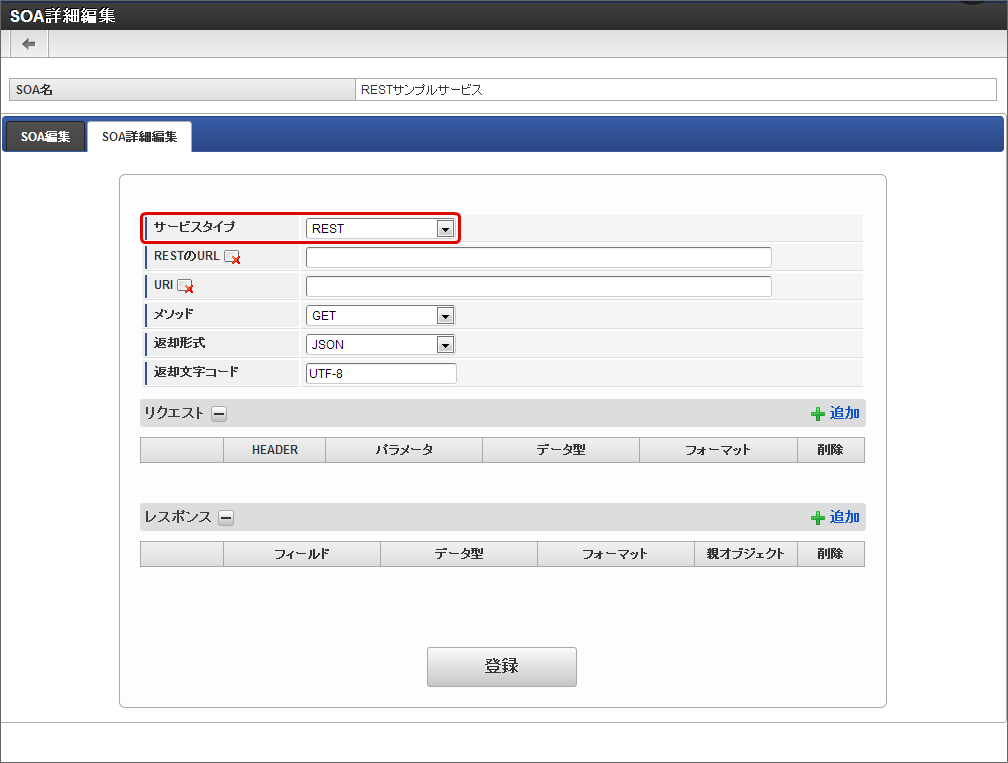
Task: Click the HEADER column header
Action: 274,450
